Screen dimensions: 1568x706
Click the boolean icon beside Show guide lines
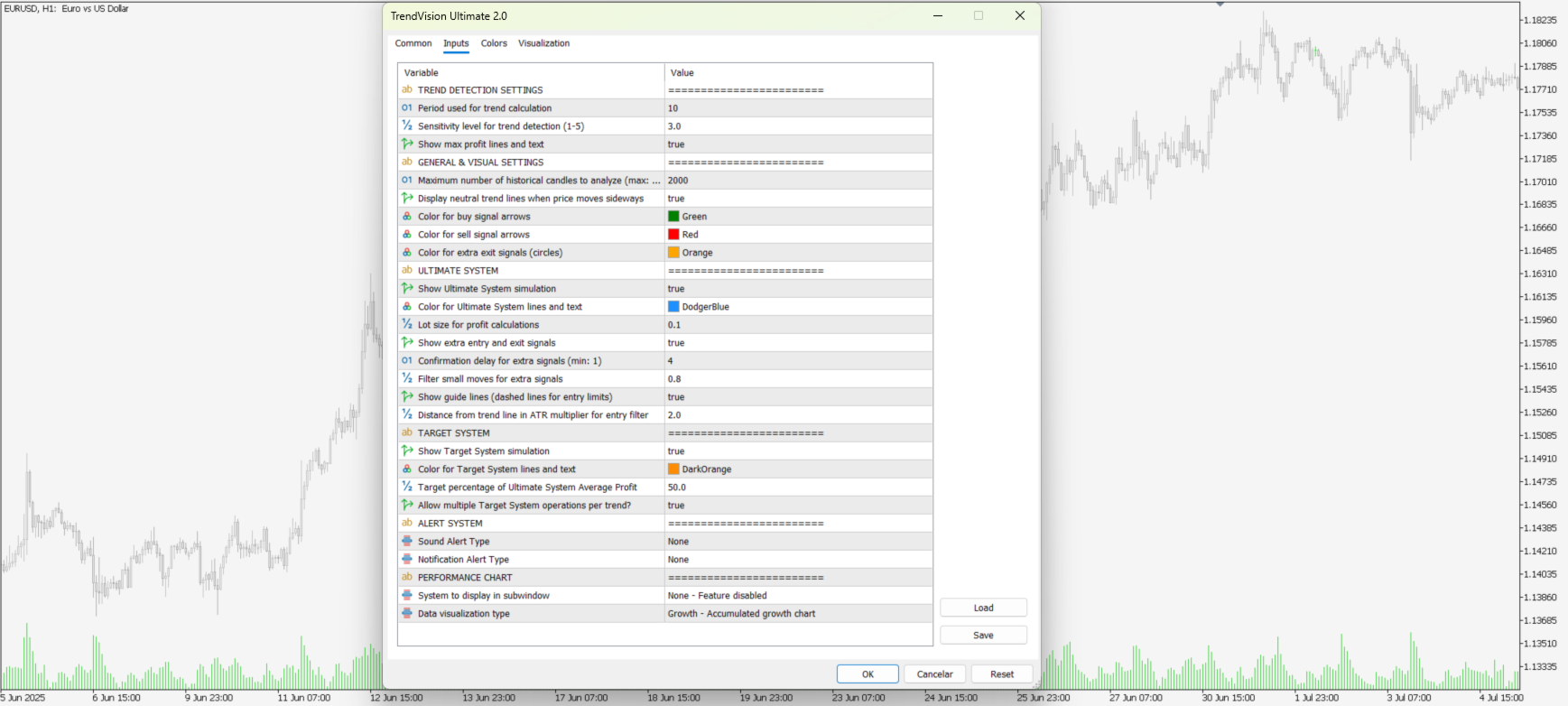pos(407,396)
